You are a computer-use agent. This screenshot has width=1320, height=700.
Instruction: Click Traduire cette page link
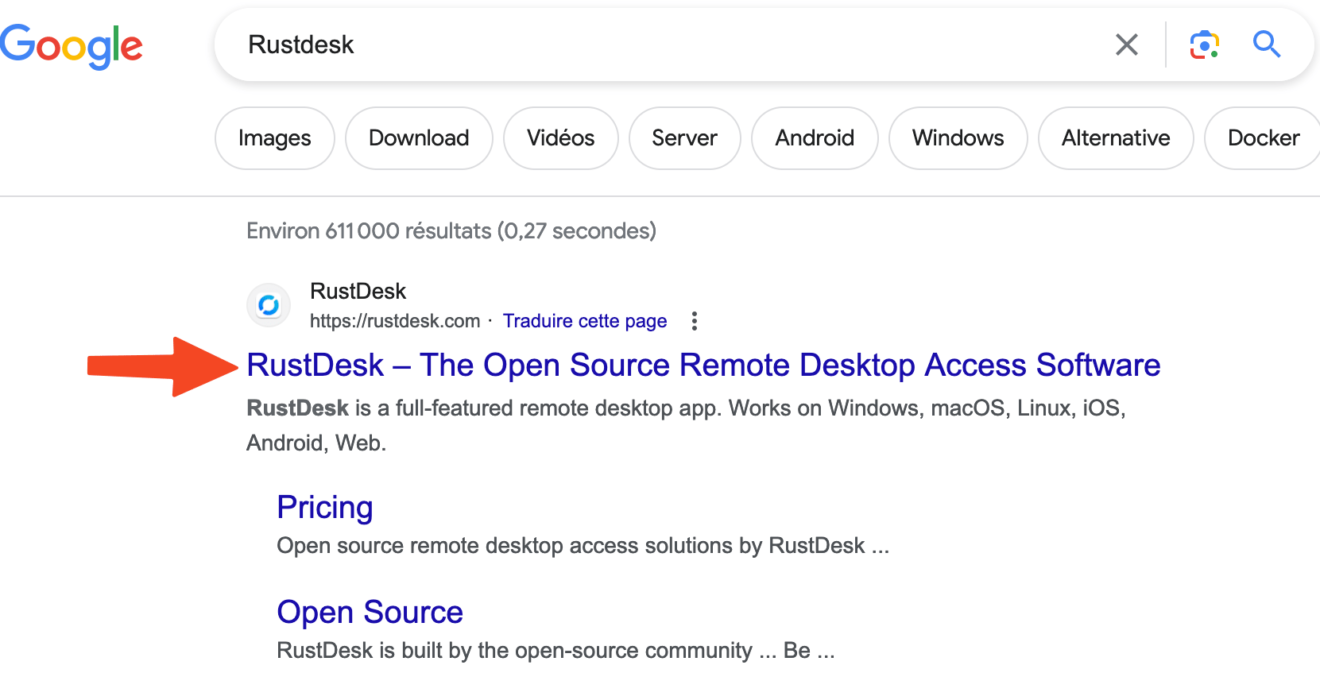click(x=585, y=321)
